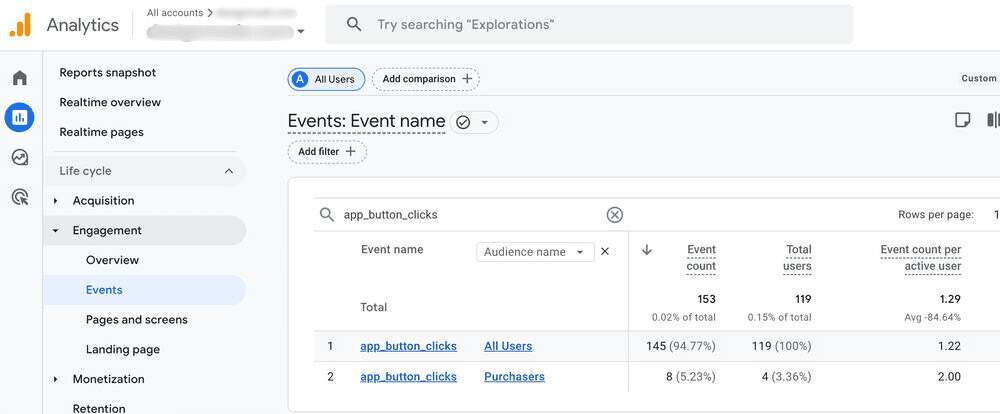Go to Realtime overview
Viewport: 1000px width, 414px height.
[110, 102]
